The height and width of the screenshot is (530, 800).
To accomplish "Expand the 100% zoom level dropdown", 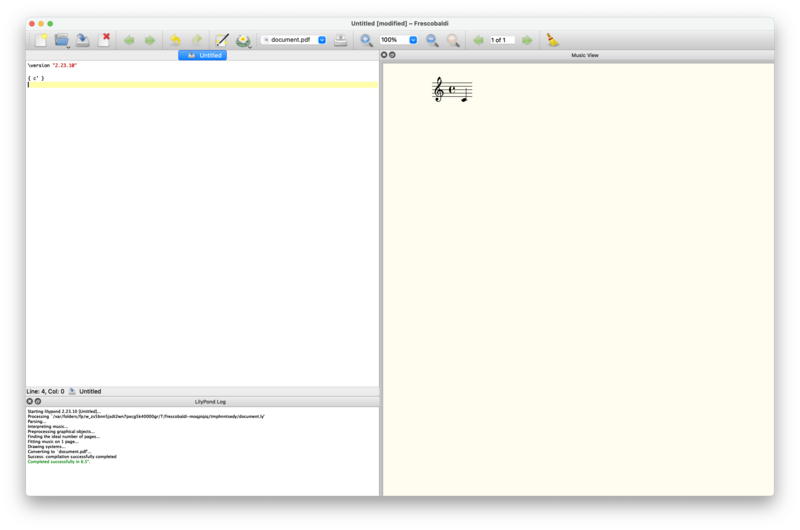I will 413,40.
